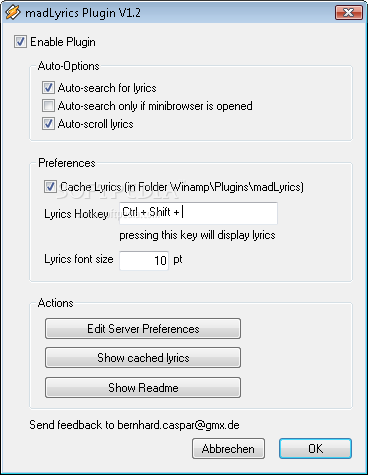Click the bernhard.caspar@gmx.de feedback address
This screenshot has height=475, width=368.
178,425
